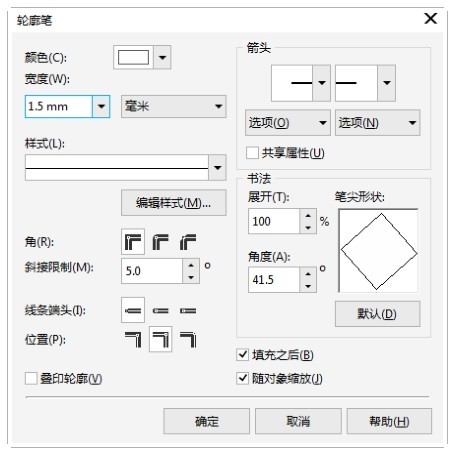Choose the round line cap icon
The height and width of the screenshot is (454, 454).
pos(160,310)
